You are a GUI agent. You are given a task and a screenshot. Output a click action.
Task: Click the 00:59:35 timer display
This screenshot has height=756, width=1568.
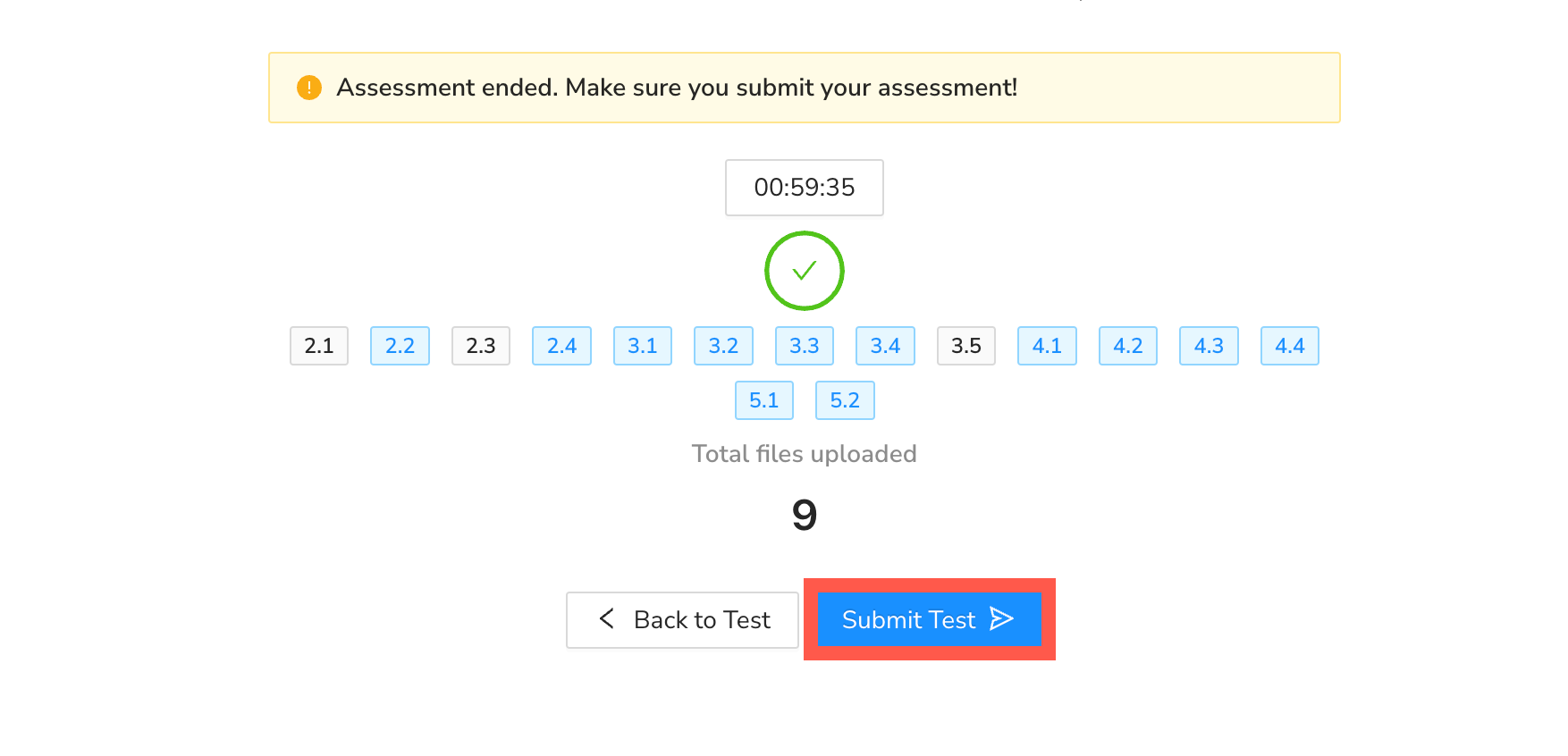(805, 188)
